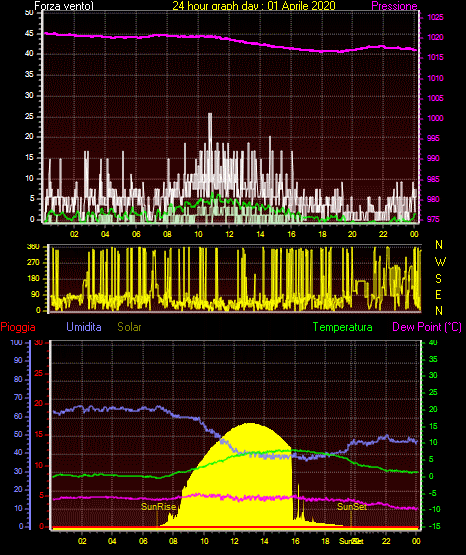Click the Pioggia legend label
This screenshot has width=466, height=555.
(x=18, y=327)
